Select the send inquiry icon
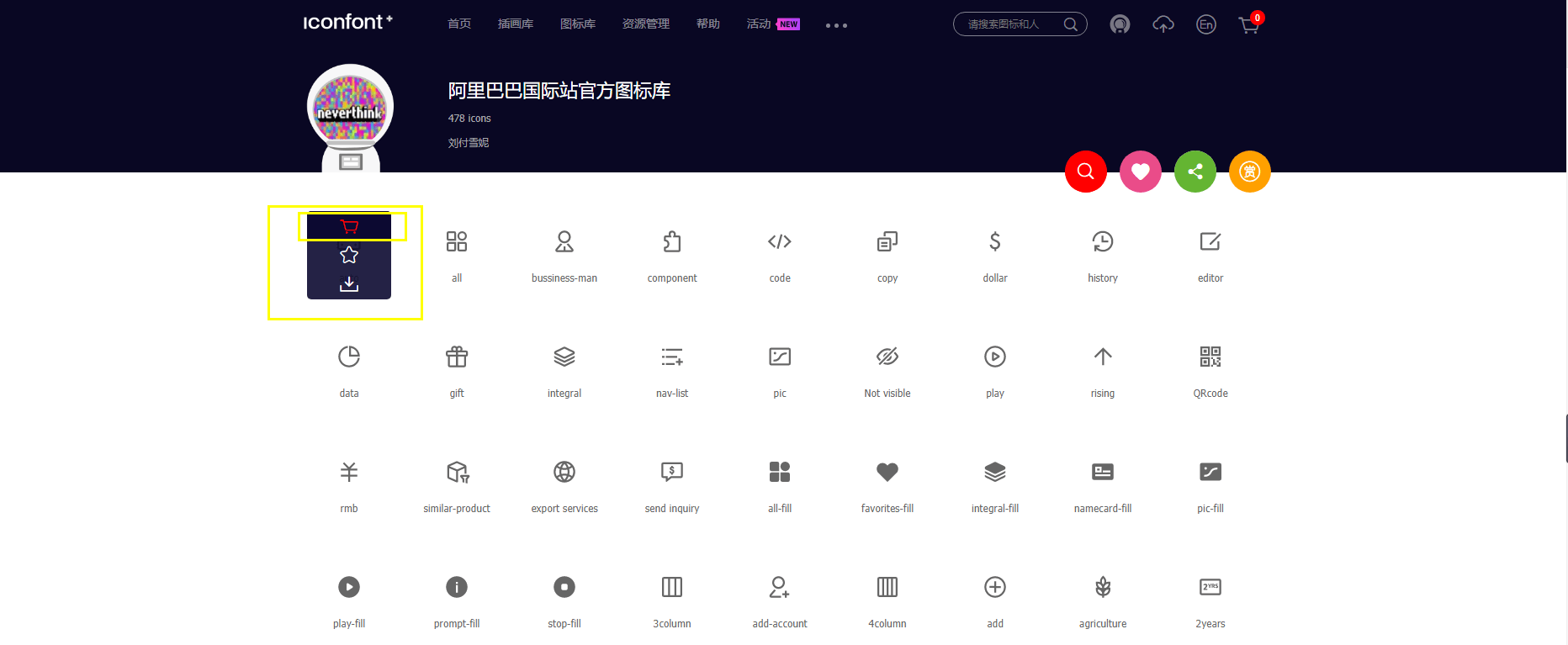1568x645 pixels. tap(672, 472)
